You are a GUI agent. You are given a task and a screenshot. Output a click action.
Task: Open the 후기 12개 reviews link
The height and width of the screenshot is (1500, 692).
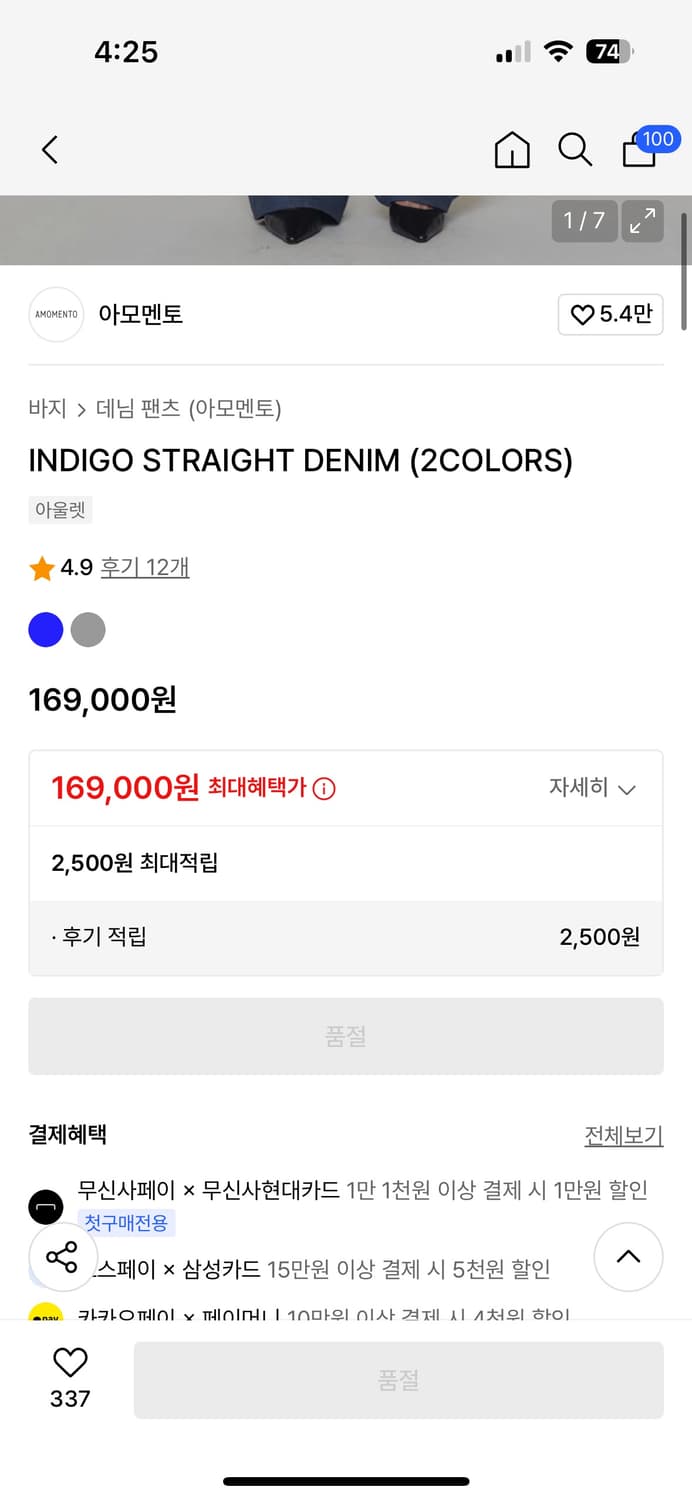coord(145,566)
